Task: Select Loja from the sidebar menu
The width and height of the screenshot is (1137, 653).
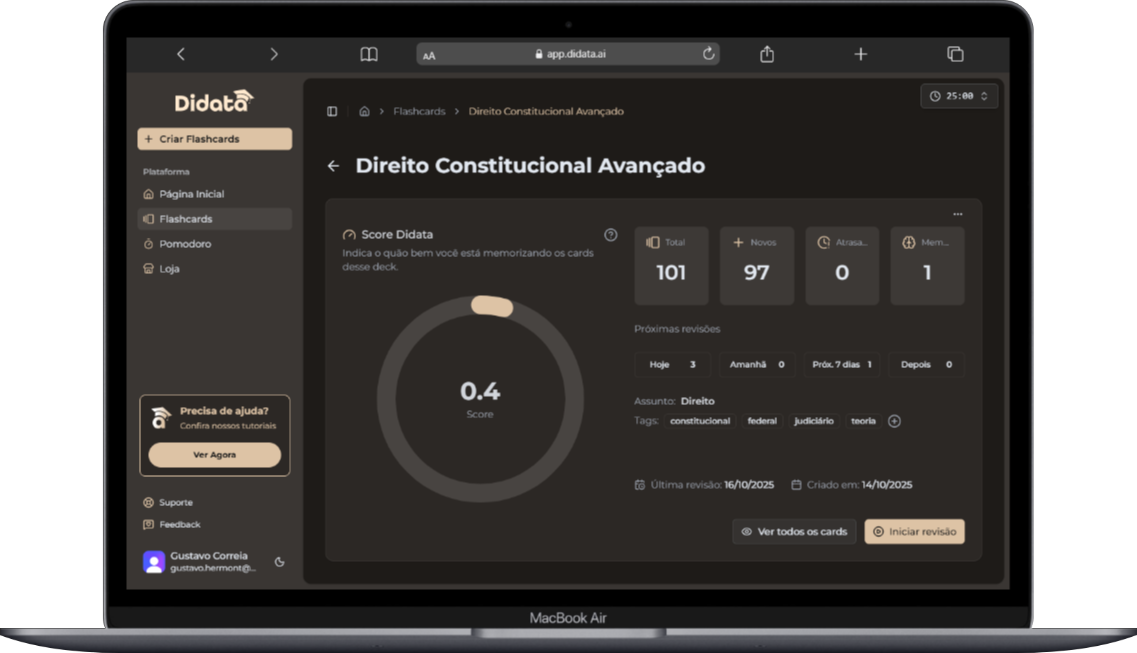Action: pos(169,269)
